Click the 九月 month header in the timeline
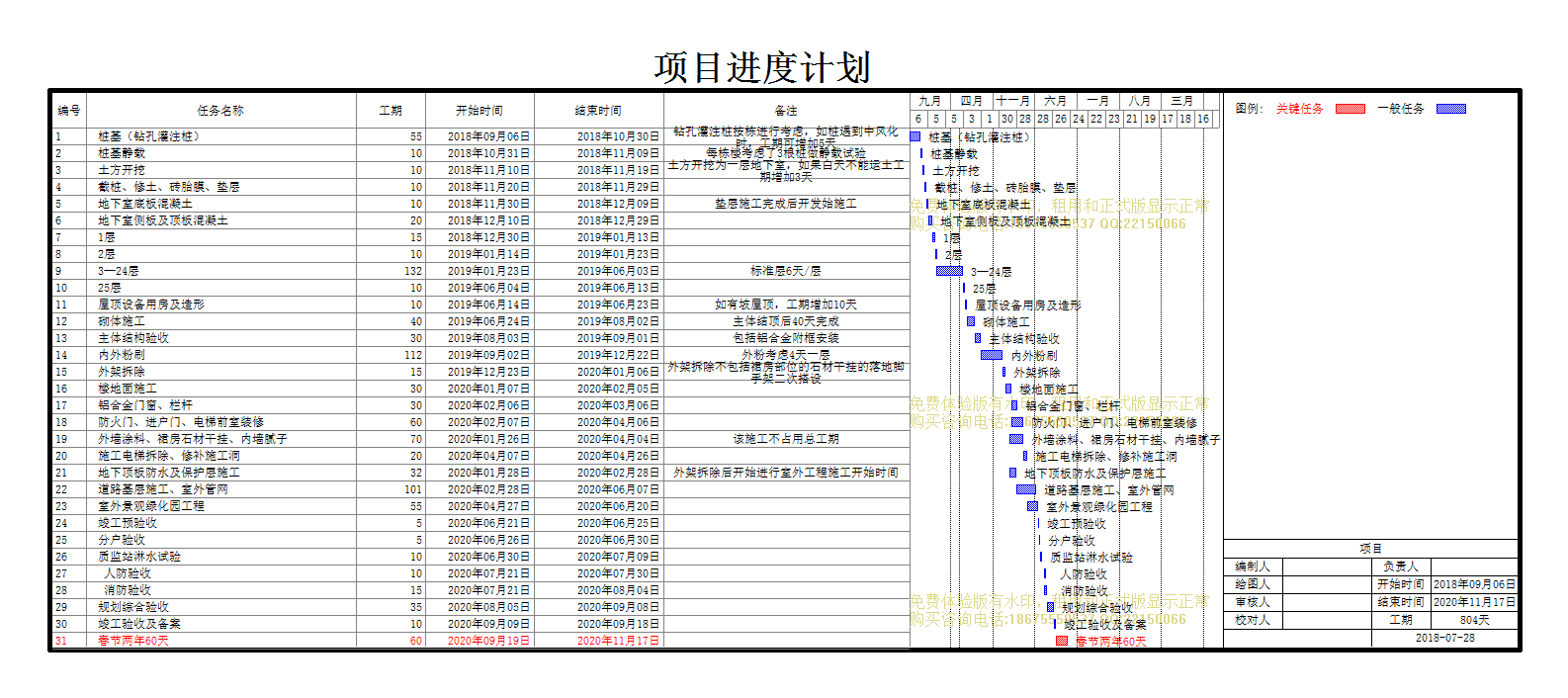The width and height of the screenshot is (1568, 698). coord(929,101)
